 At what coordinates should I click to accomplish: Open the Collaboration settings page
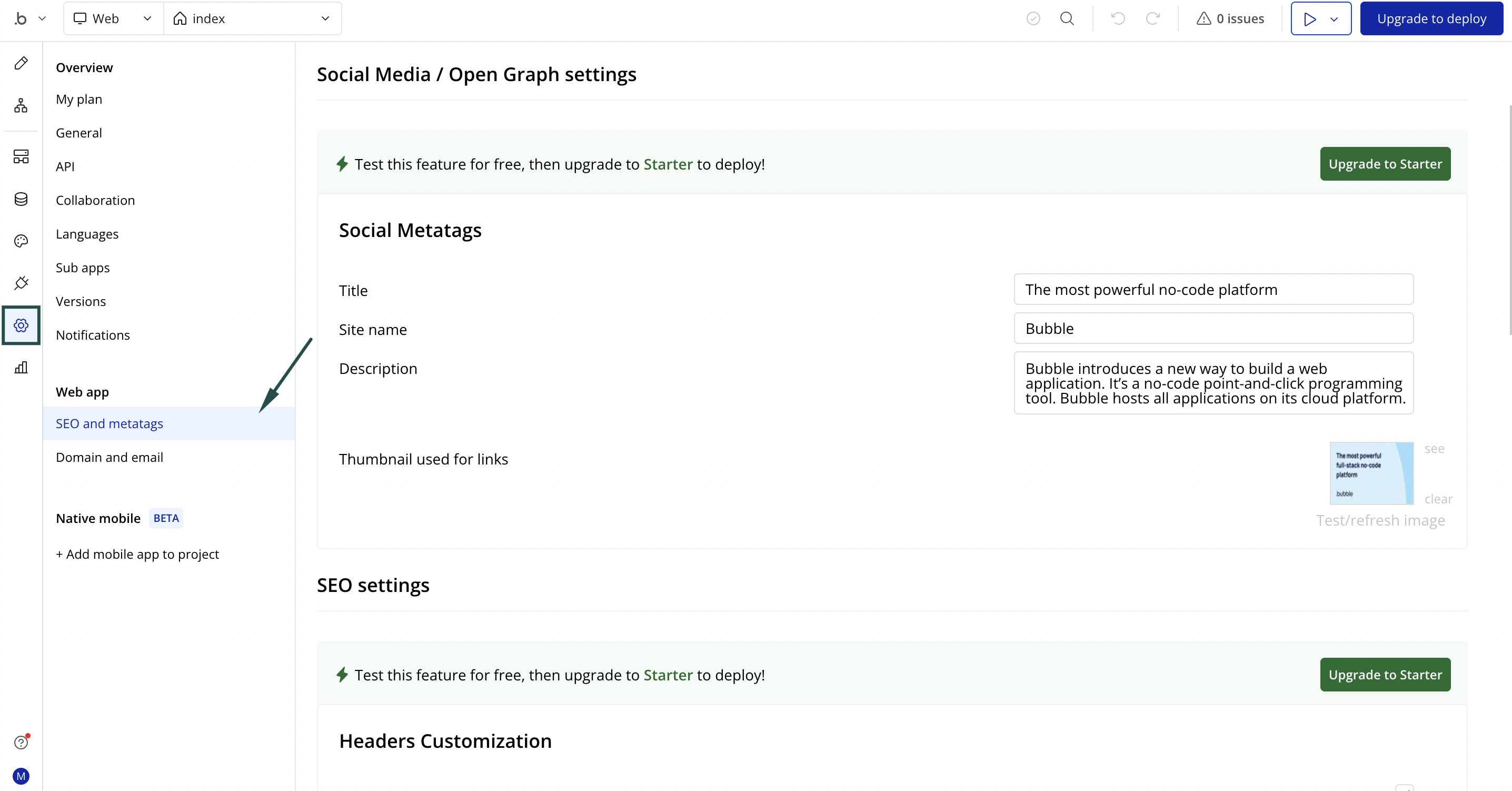pos(95,200)
